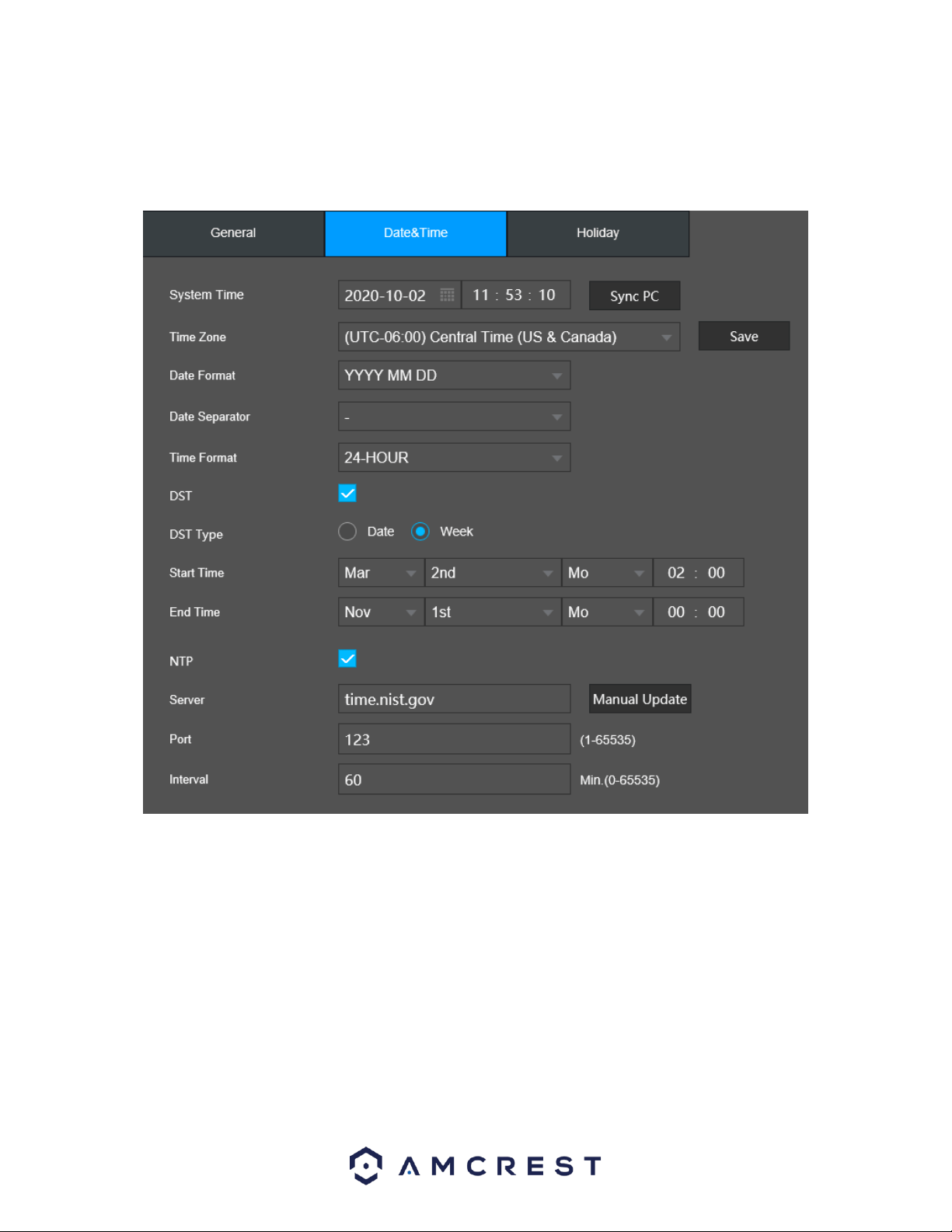Open the System Time calendar picker icon
Screen dimensions: 952x1232
[447, 295]
